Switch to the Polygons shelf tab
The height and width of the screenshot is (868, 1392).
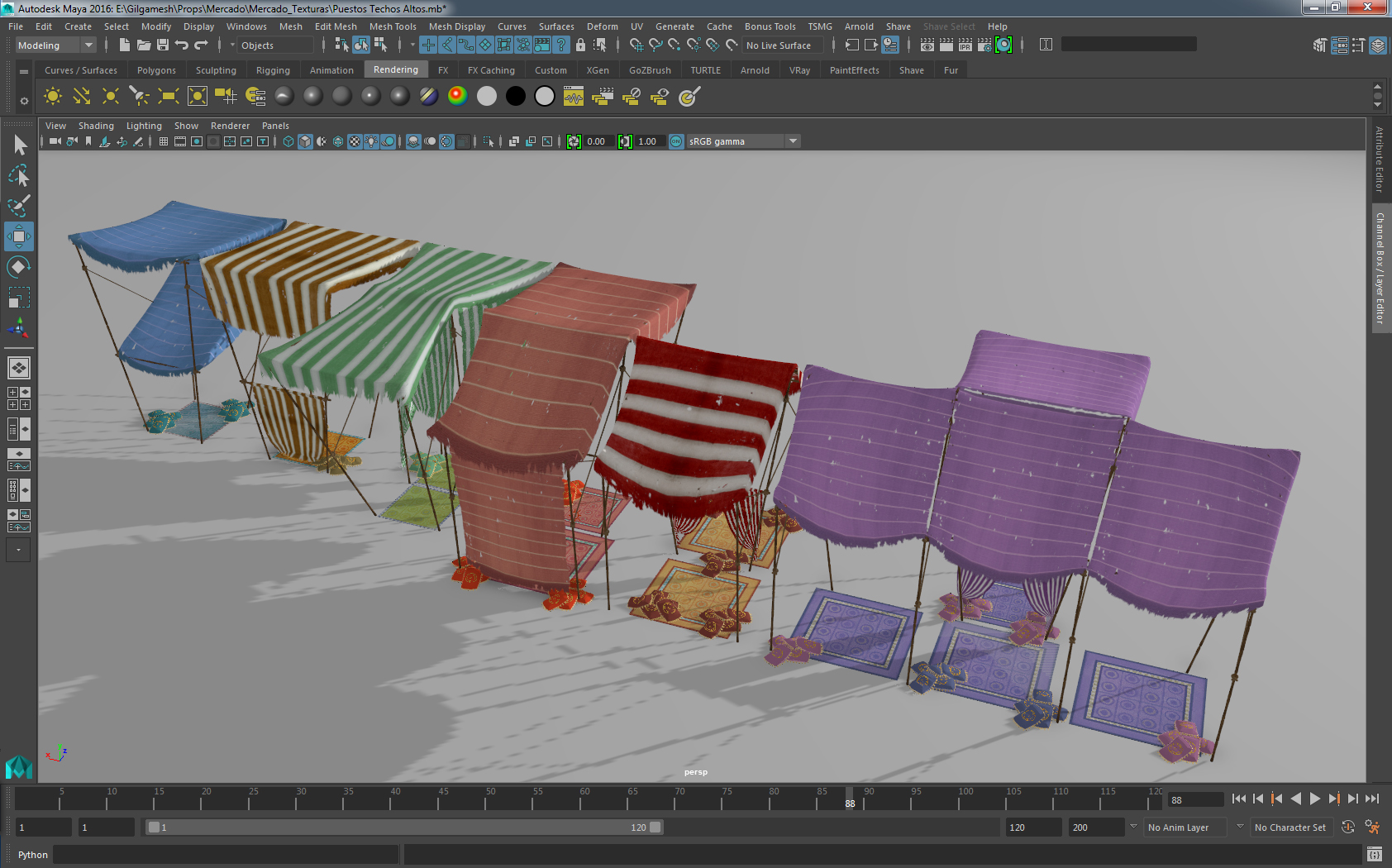156,70
